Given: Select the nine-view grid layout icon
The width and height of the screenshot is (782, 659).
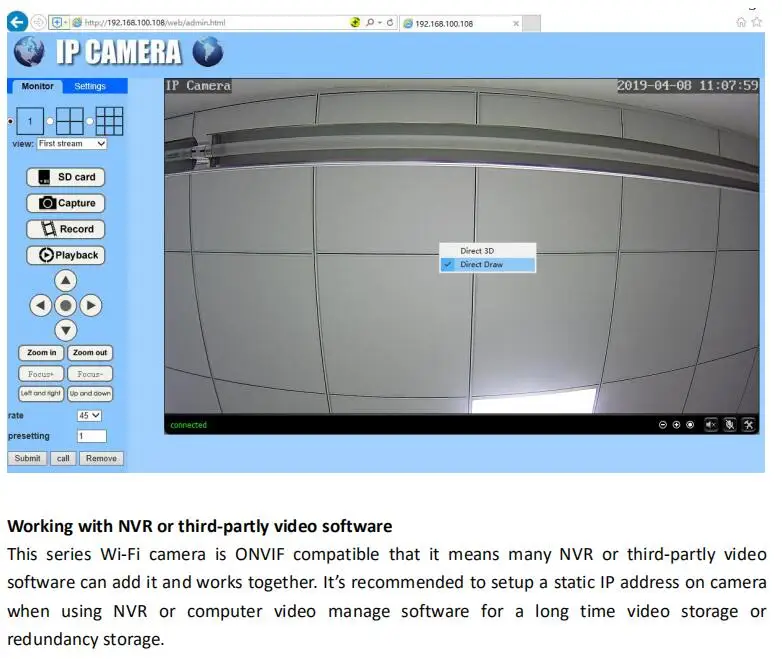Looking at the screenshot, I should point(109,121).
